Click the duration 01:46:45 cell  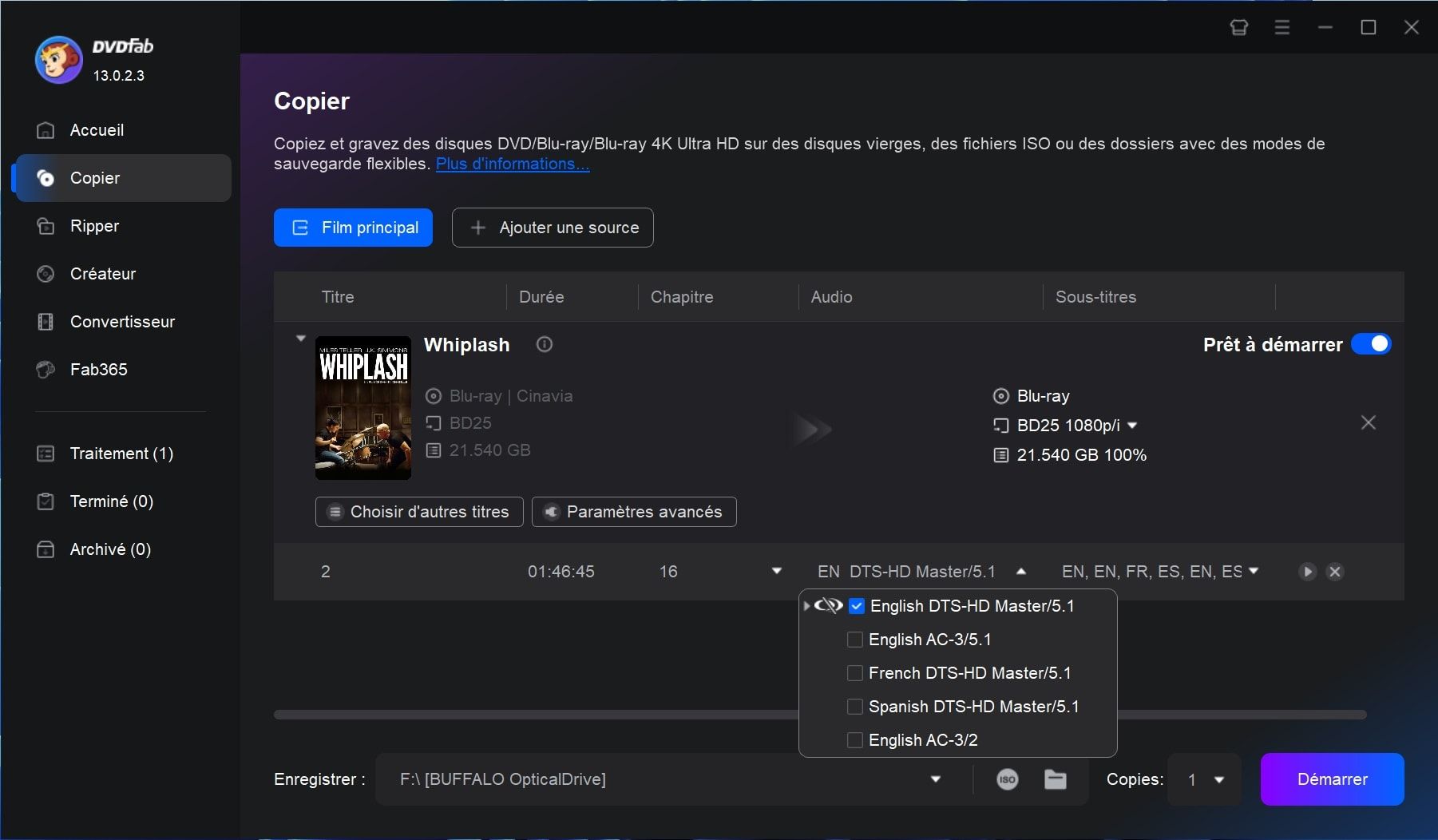click(x=561, y=572)
